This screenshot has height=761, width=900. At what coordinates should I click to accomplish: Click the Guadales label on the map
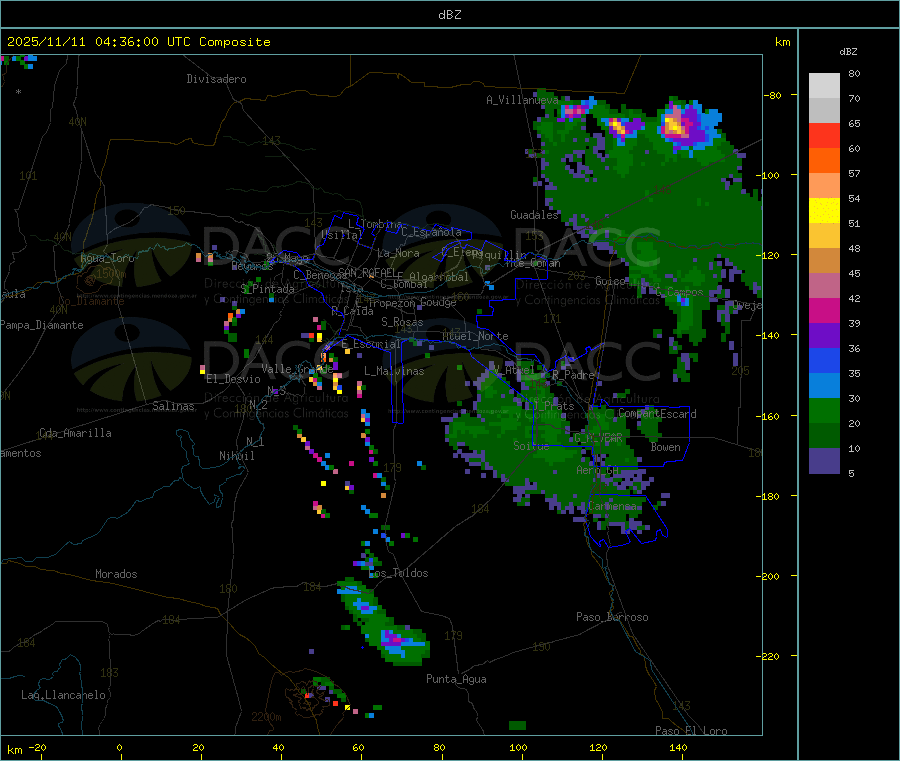[x=534, y=215]
